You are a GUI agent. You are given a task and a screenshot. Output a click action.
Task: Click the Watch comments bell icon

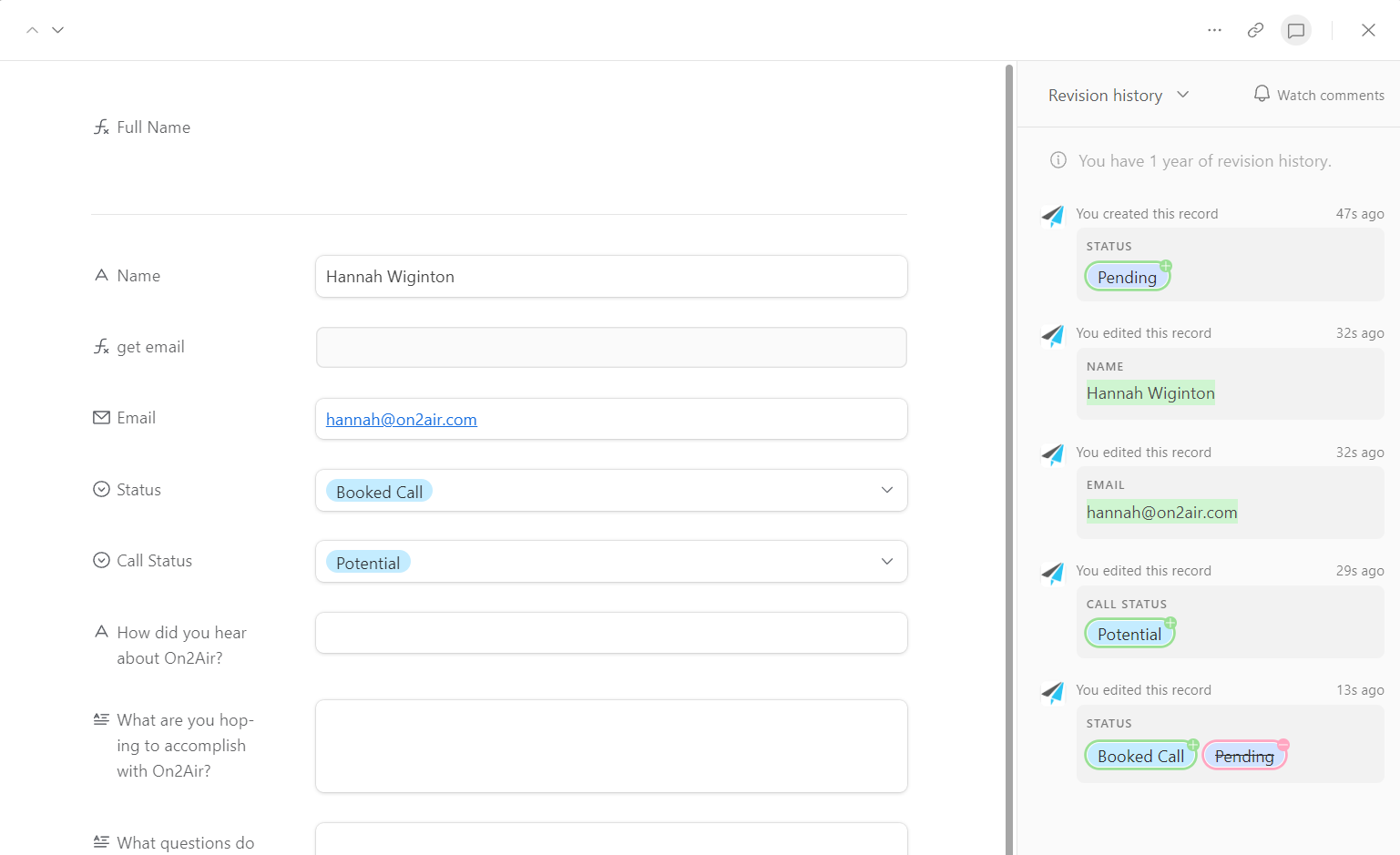coord(1262,93)
